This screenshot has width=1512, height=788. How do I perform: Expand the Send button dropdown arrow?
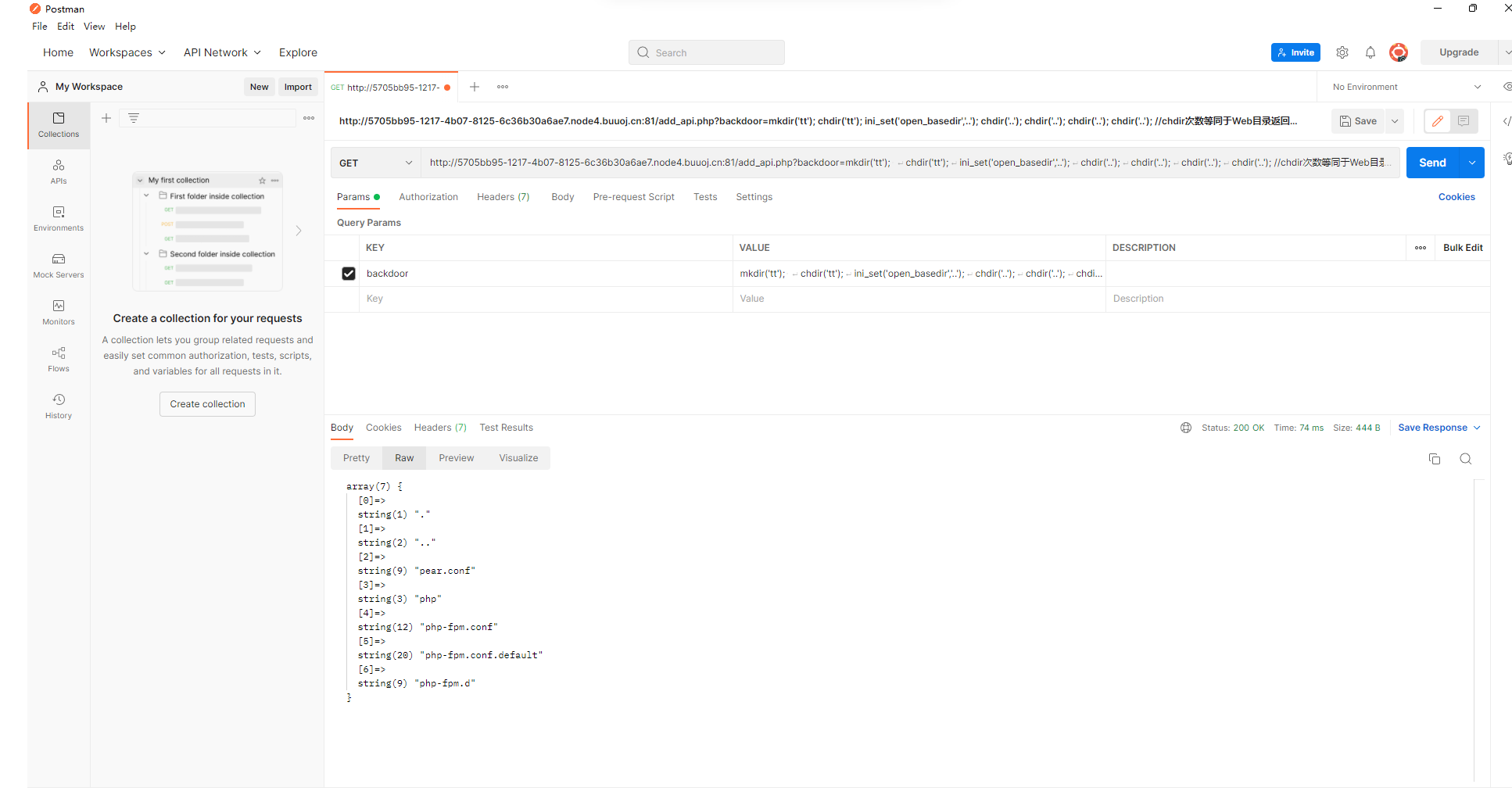pos(1472,163)
